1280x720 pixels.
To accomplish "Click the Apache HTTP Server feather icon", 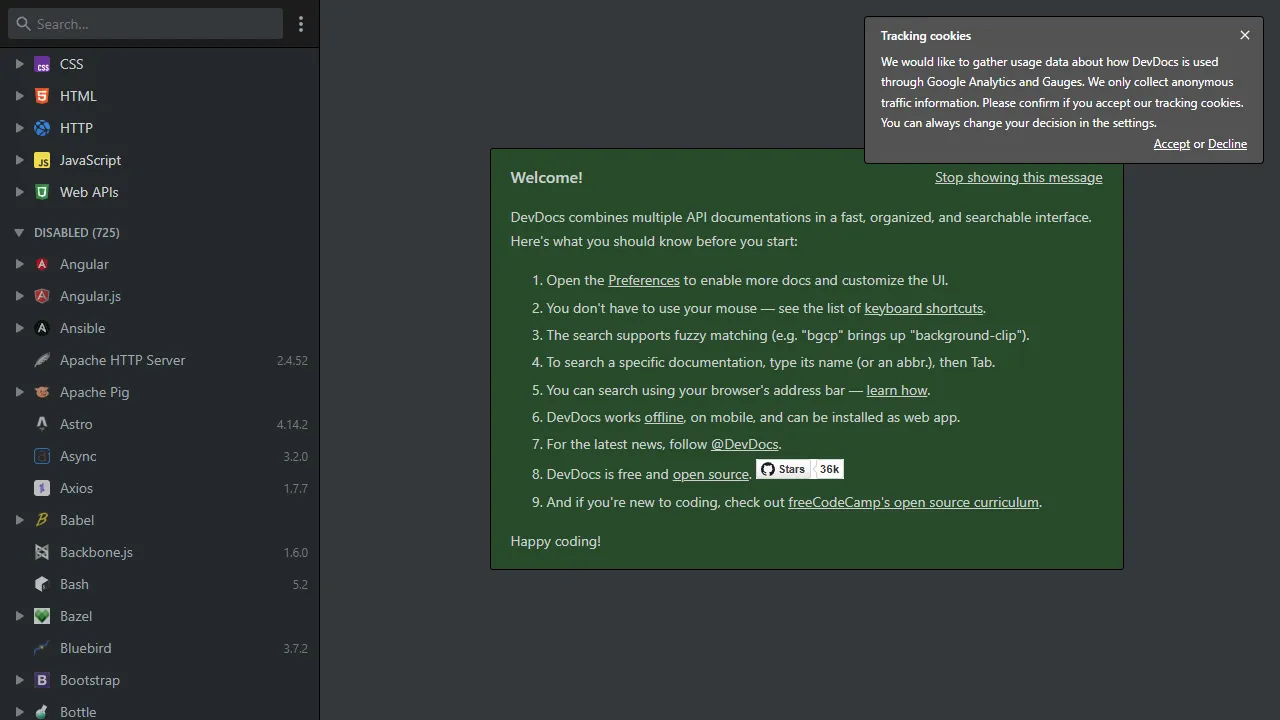I will 42,360.
